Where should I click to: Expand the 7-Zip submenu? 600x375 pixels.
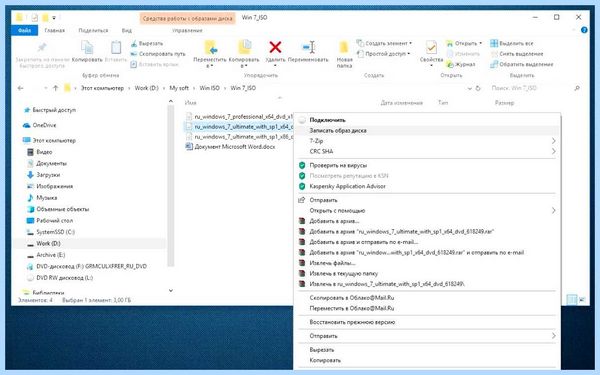(427, 141)
